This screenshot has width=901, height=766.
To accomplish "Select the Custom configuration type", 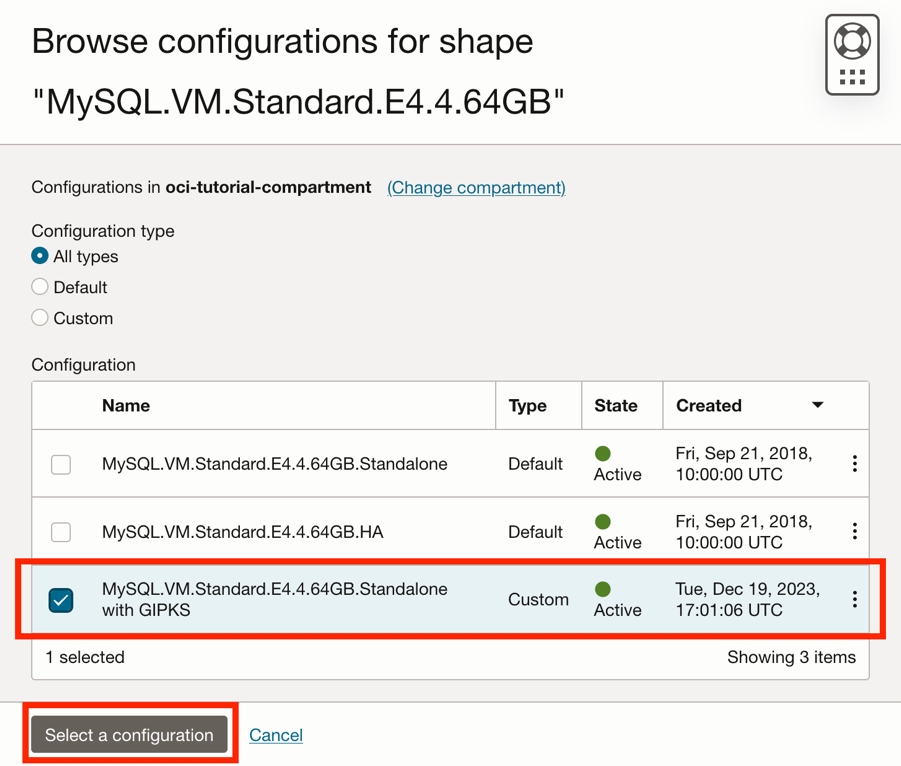I will pyautogui.click(x=40, y=318).
